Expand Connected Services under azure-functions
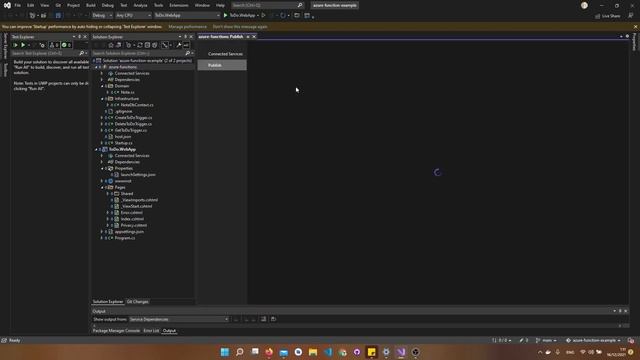640x360 pixels. 102,73
